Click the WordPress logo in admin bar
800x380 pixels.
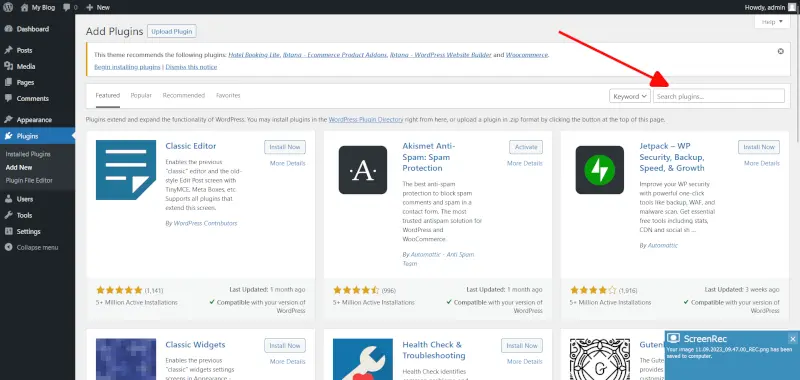point(8,7)
